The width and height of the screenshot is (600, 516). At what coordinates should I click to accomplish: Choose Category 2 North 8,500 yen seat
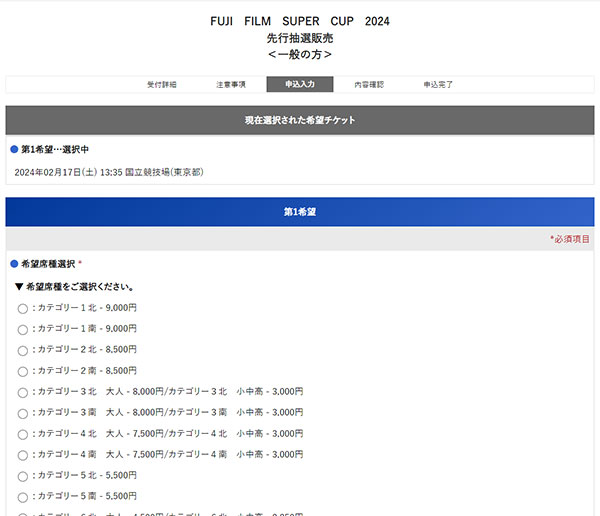(23, 350)
